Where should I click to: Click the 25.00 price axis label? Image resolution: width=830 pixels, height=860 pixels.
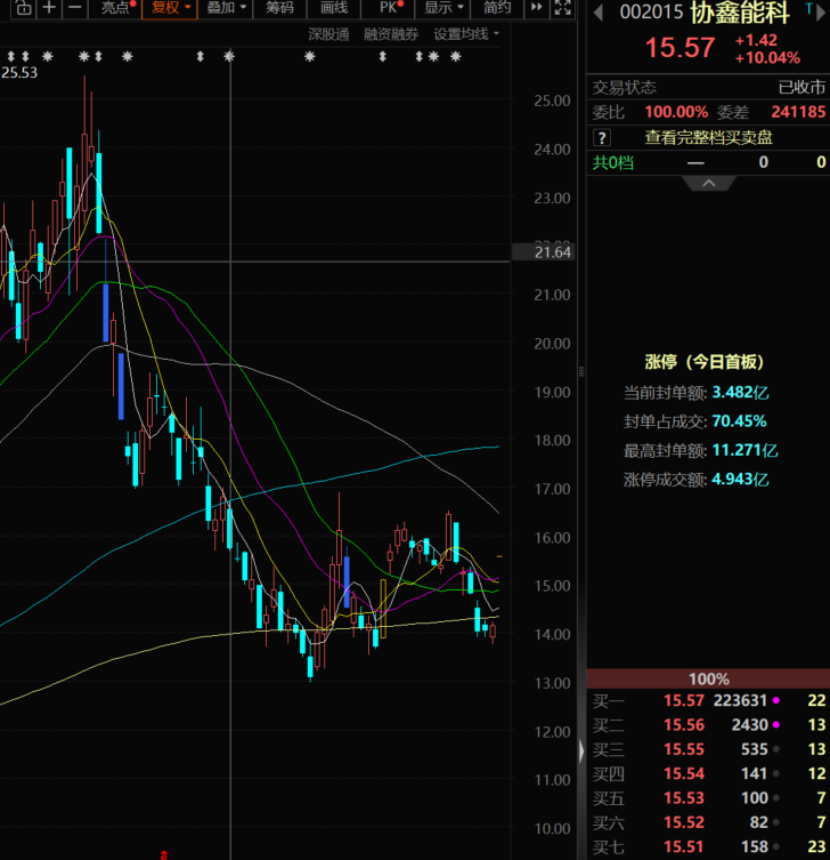(552, 101)
